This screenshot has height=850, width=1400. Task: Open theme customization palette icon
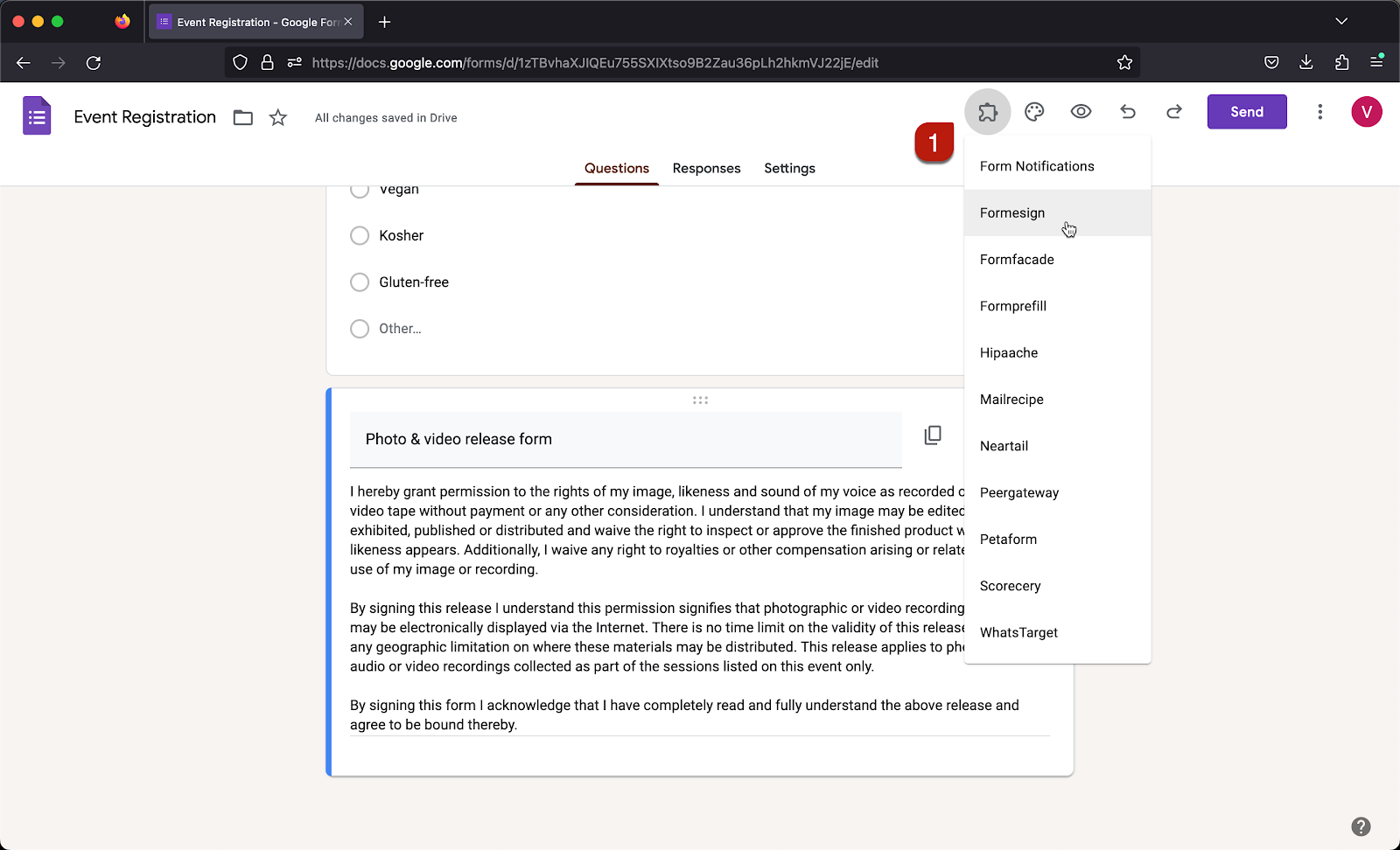click(x=1034, y=111)
